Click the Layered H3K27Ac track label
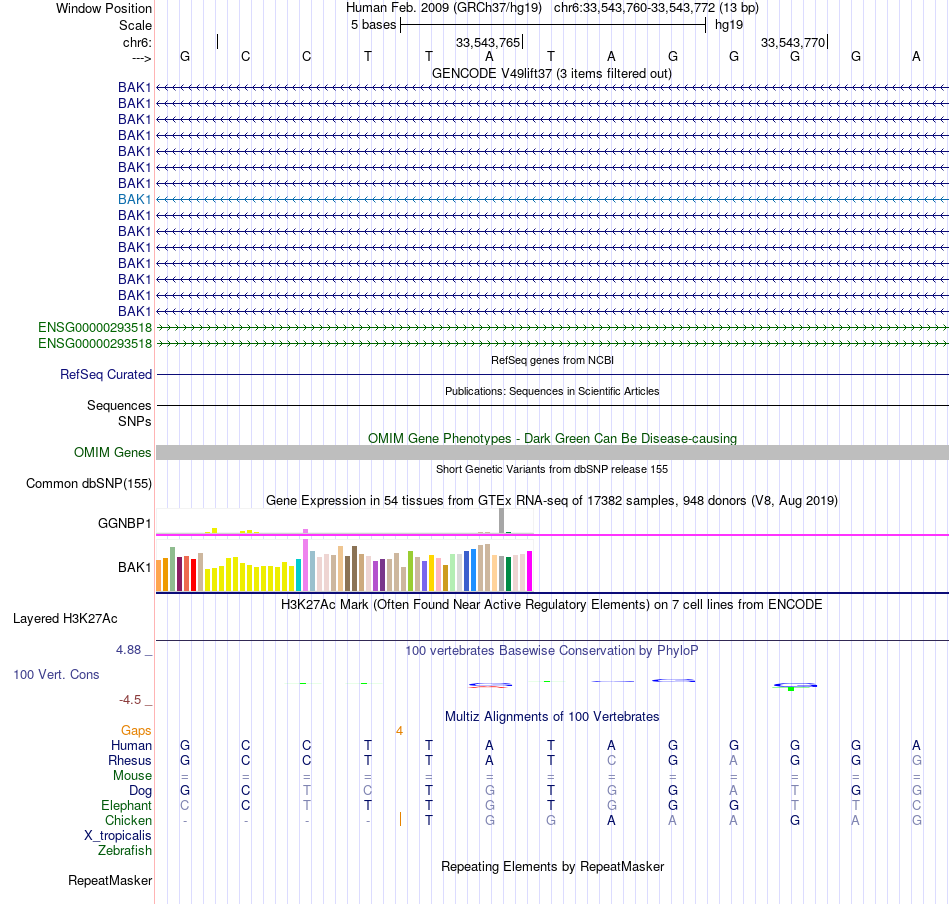Image resolution: width=950 pixels, height=904 pixels. click(x=65, y=619)
